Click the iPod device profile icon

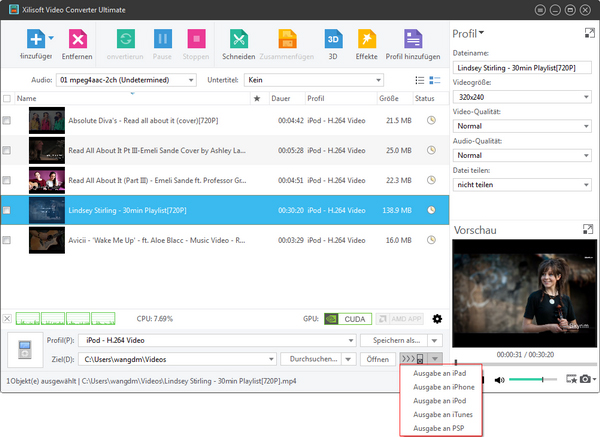pyautogui.click(x=25, y=350)
